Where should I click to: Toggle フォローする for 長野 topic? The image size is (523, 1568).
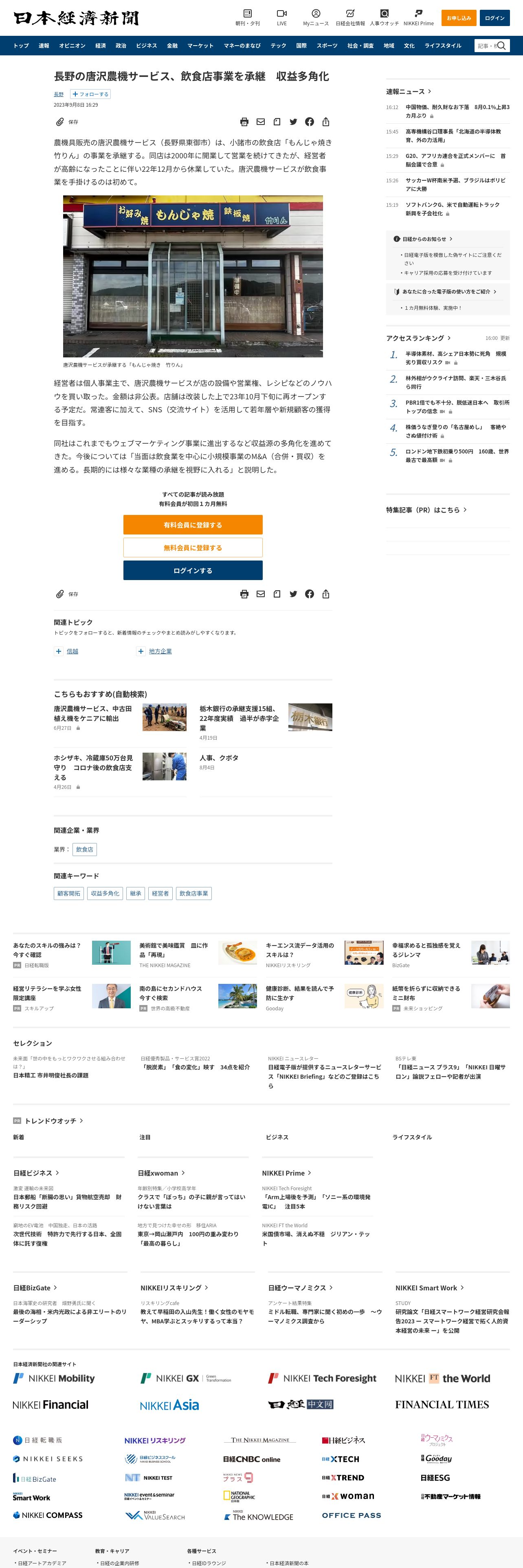point(90,94)
